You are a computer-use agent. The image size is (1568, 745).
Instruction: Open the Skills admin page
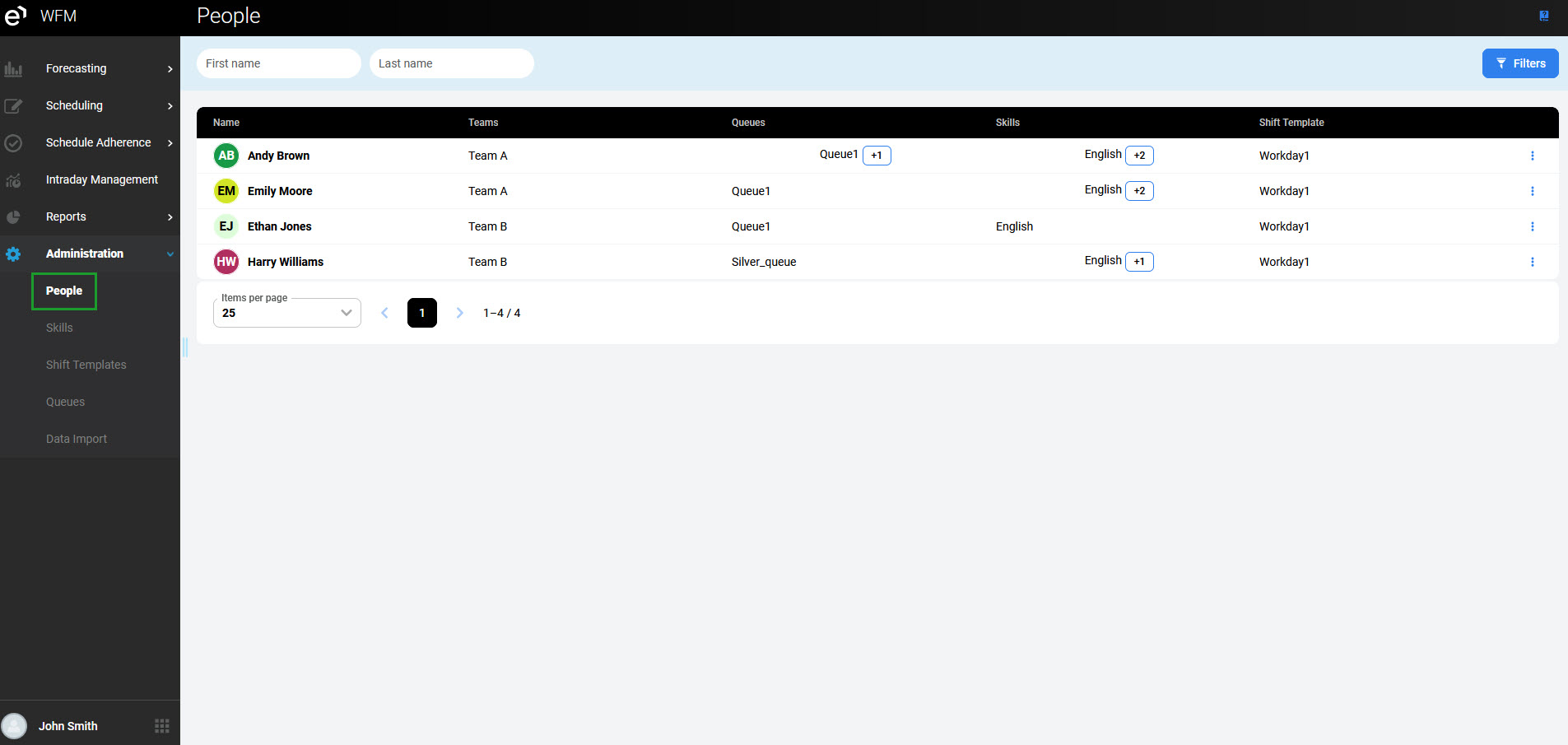(59, 328)
